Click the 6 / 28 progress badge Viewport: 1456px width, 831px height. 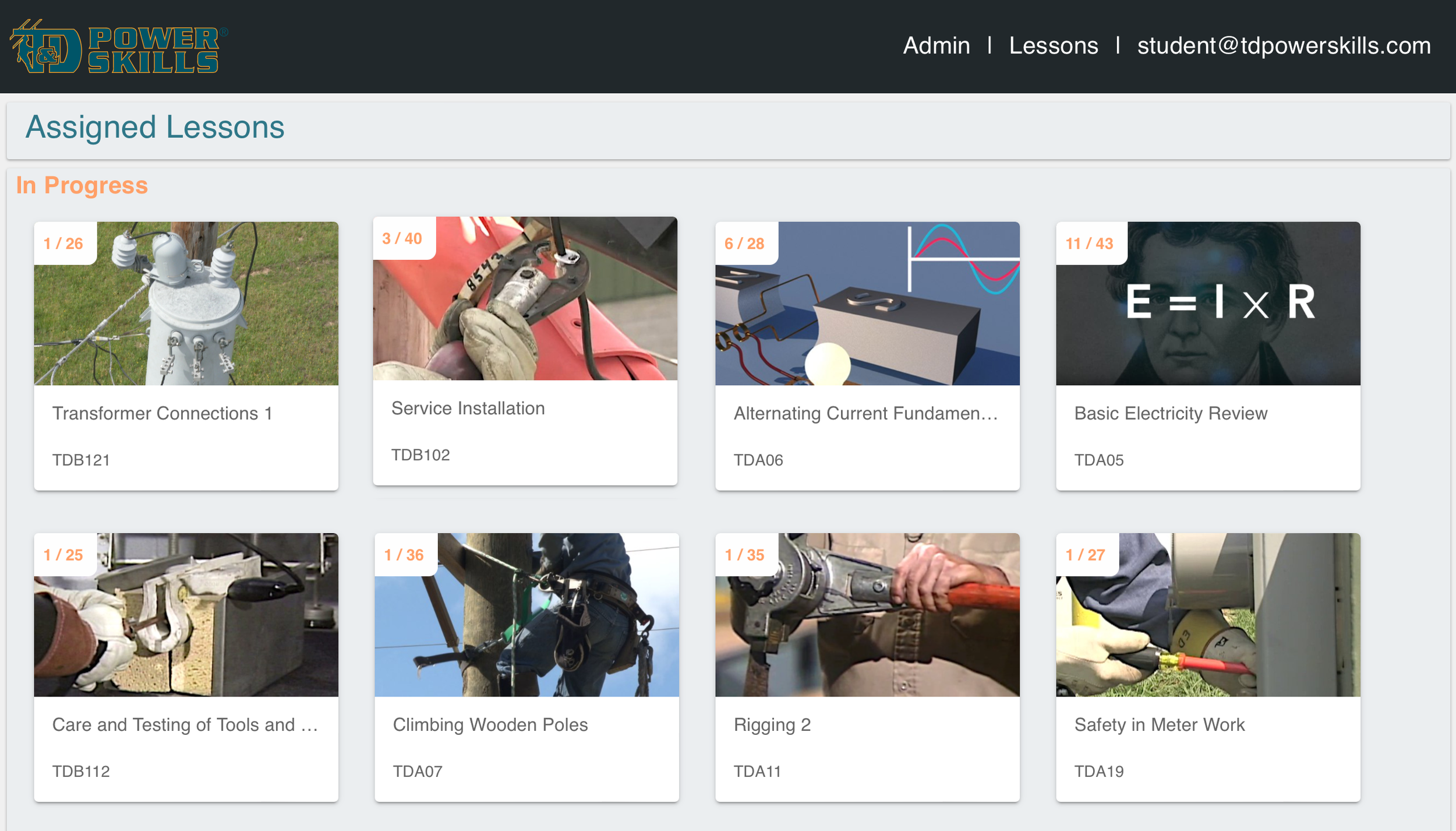point(744,244)
